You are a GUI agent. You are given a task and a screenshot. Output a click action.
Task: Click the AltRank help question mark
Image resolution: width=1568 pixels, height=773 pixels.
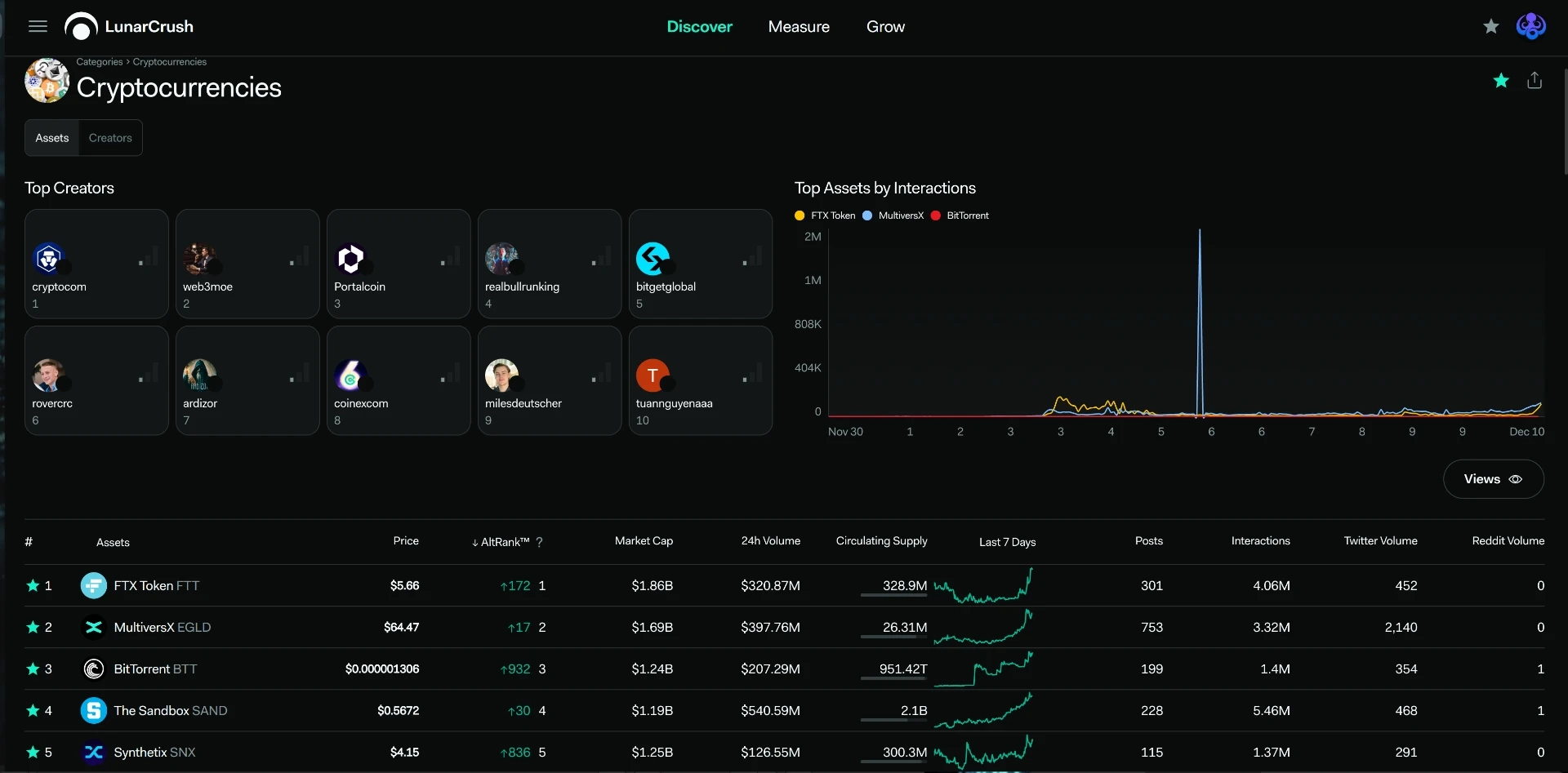[539, 542]
